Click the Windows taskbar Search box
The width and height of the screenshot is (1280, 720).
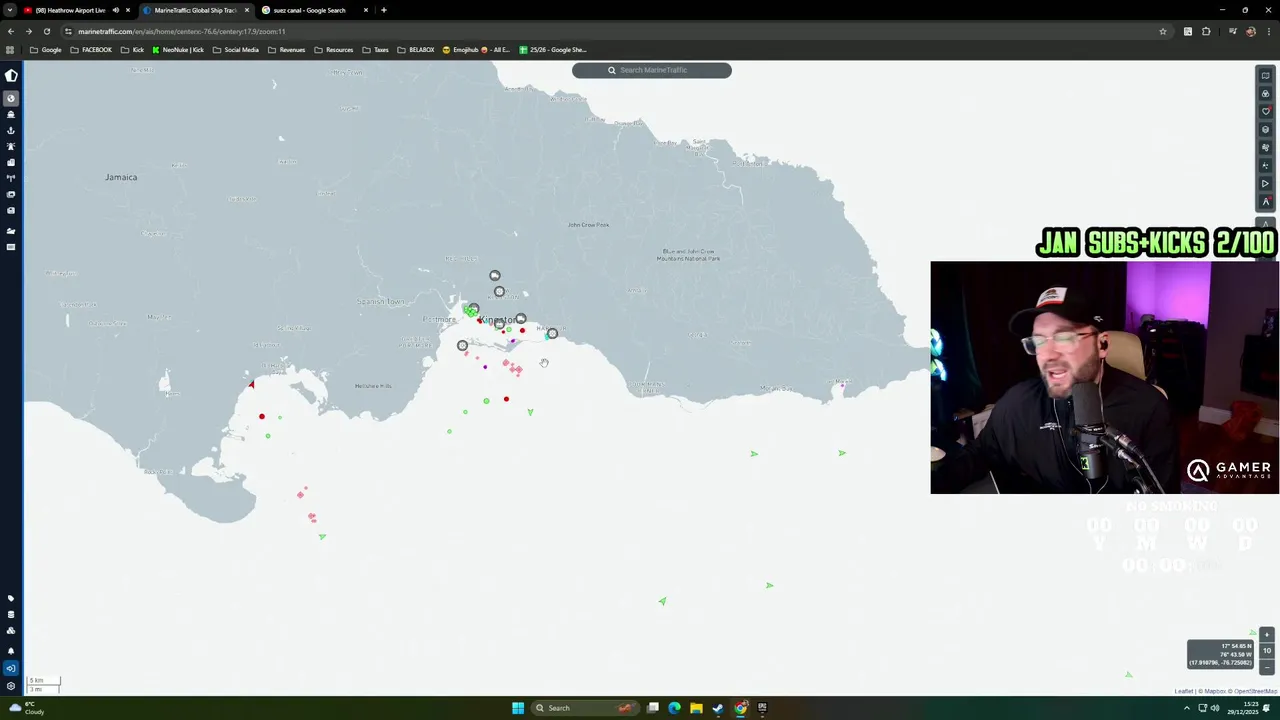(x=585, y=708)
